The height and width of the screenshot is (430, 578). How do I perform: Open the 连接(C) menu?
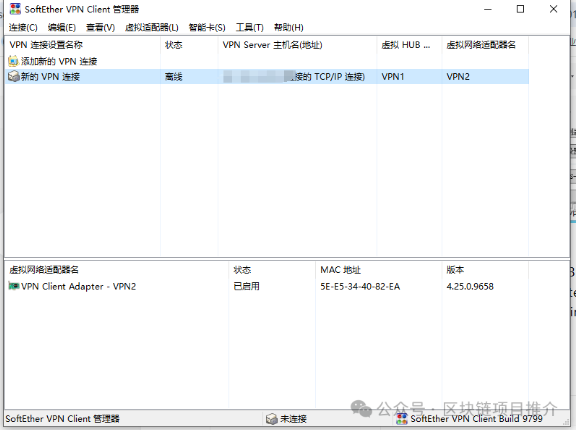tap(23, 27)
